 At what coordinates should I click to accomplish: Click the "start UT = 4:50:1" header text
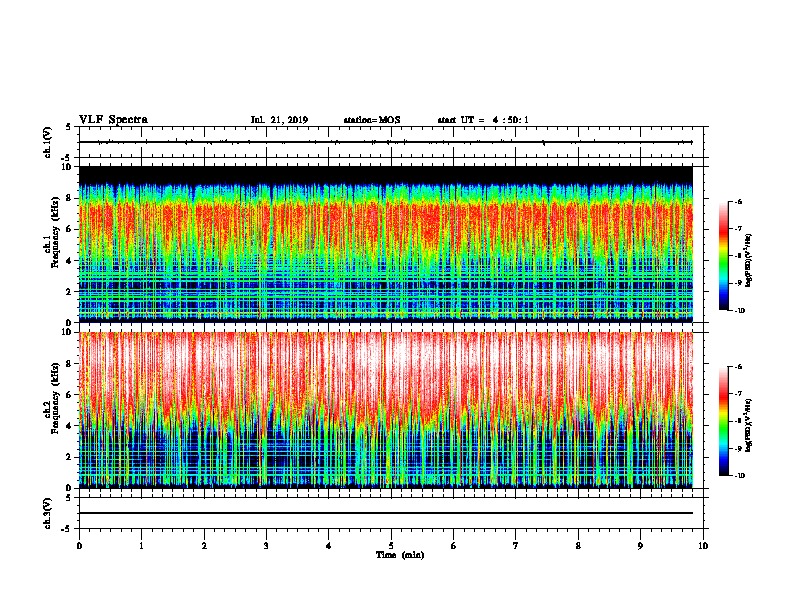point(483,120)
